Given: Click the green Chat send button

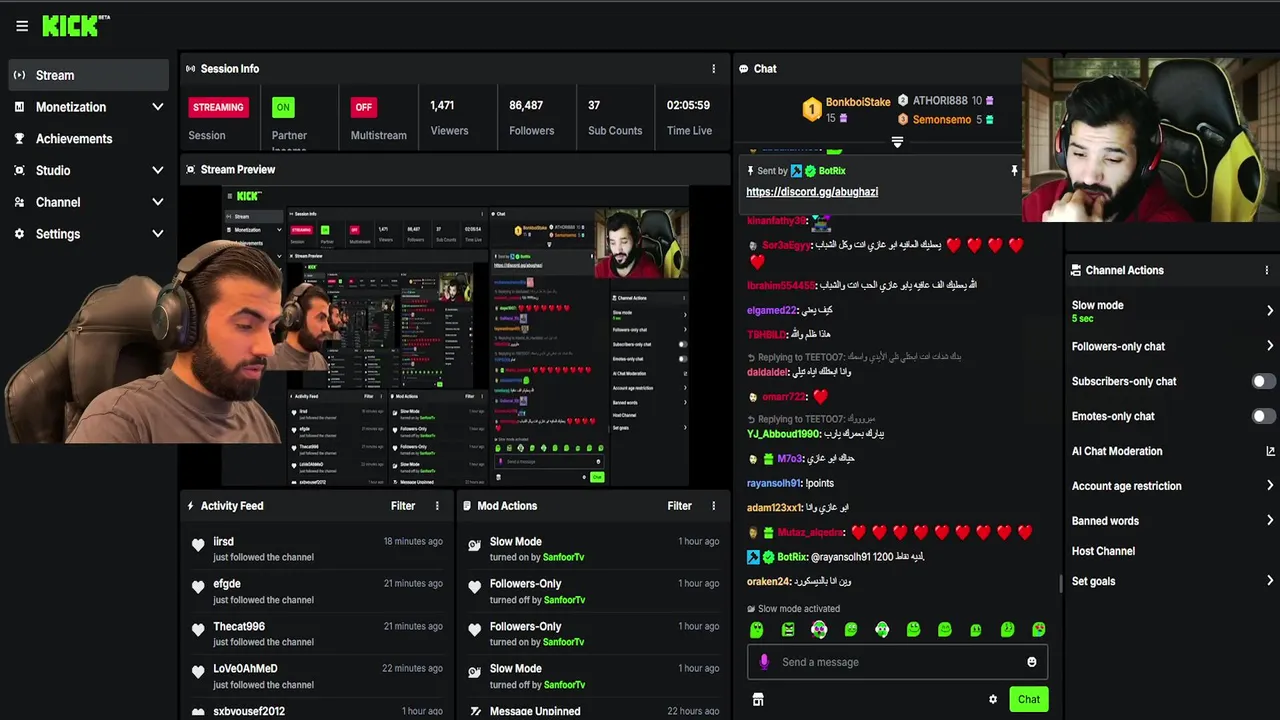Looking at the screenshot, I should click(1029, 700).
